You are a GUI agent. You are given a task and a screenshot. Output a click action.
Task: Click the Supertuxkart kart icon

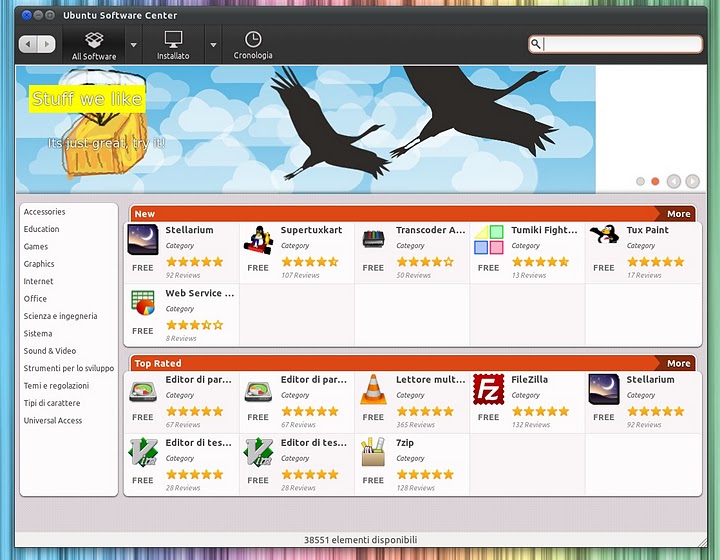click(258, 240)
